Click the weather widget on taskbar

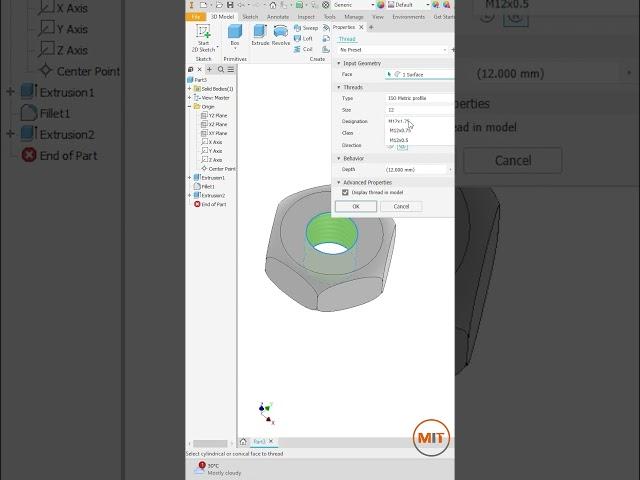218,469
